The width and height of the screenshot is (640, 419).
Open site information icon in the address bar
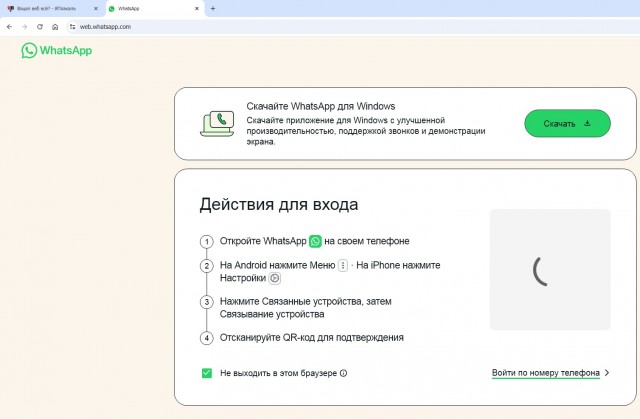coord(72,27)
